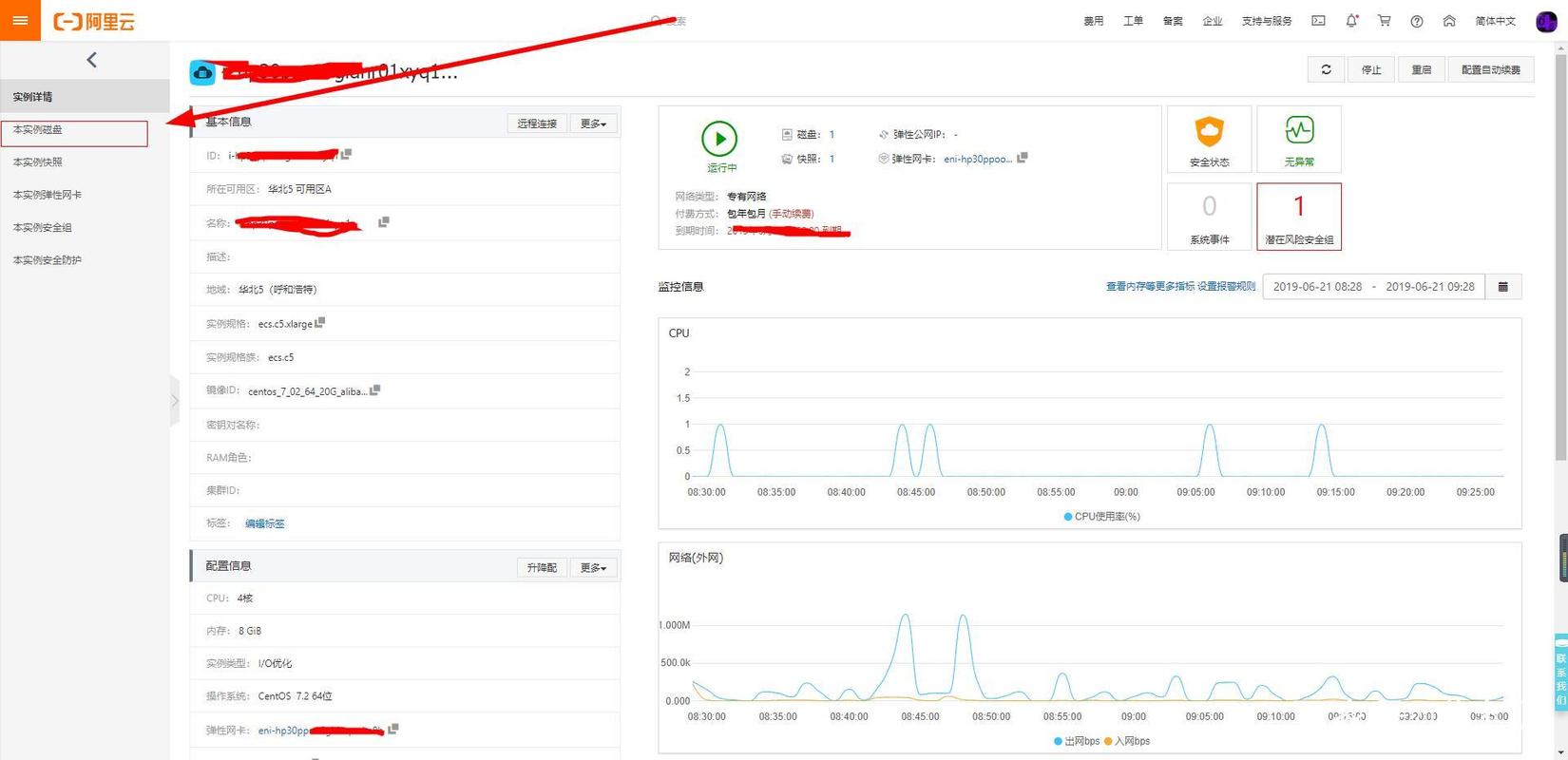Click the 弹性网卡 layer icon in status panel

(884, 159)
